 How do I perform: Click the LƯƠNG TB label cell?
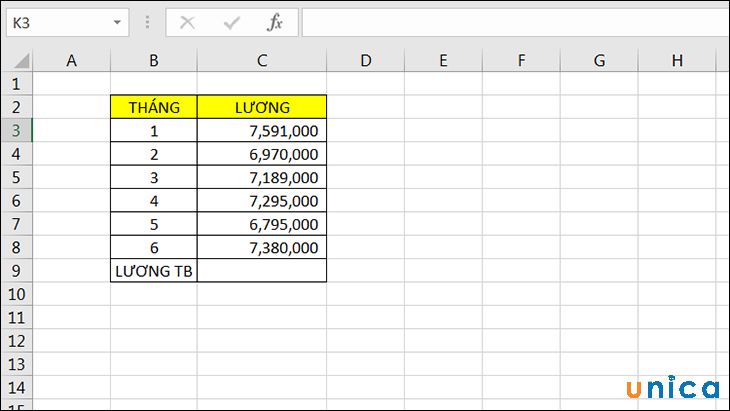(x=154, y=270)
